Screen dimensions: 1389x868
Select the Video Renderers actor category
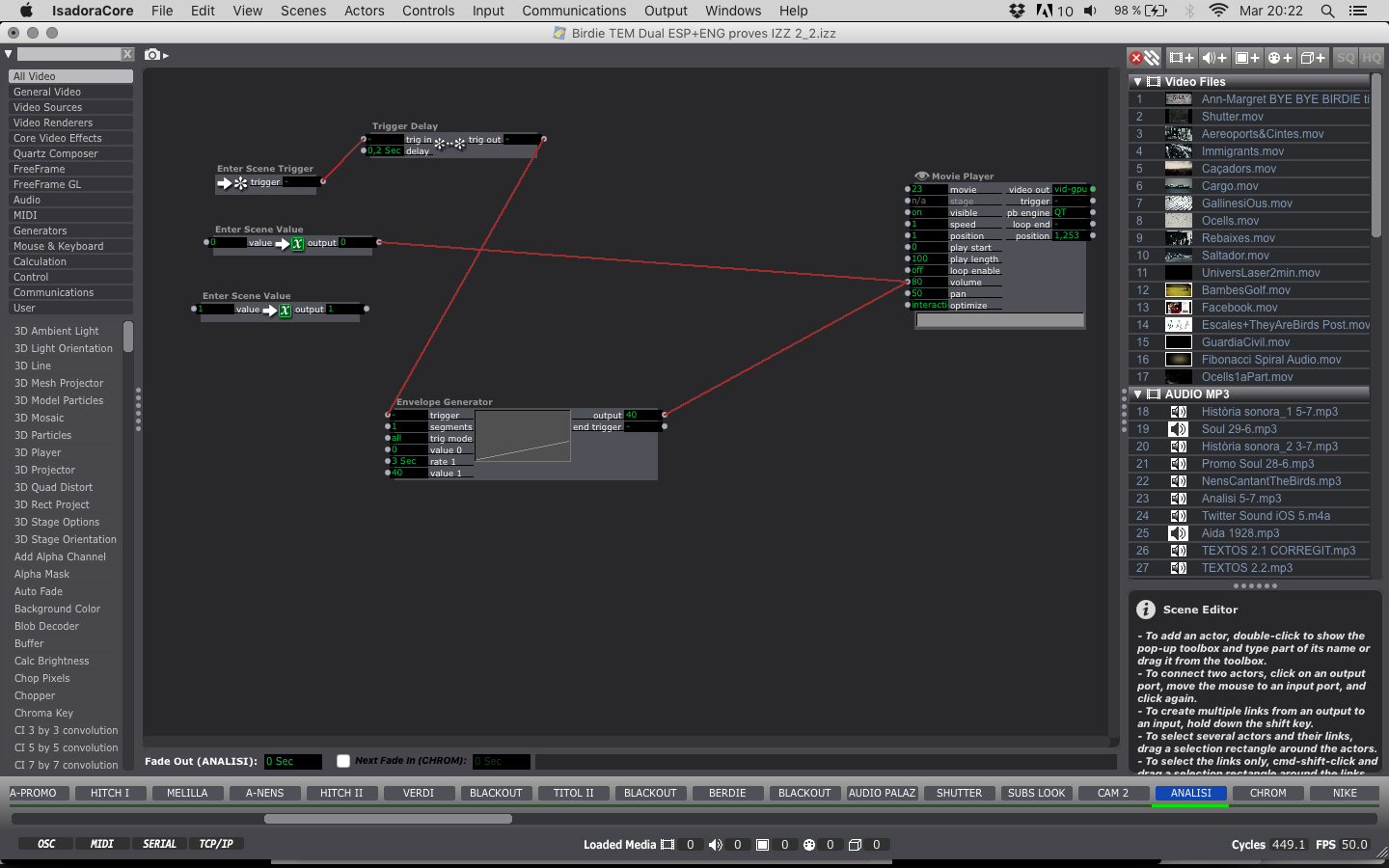click(70, 122)
